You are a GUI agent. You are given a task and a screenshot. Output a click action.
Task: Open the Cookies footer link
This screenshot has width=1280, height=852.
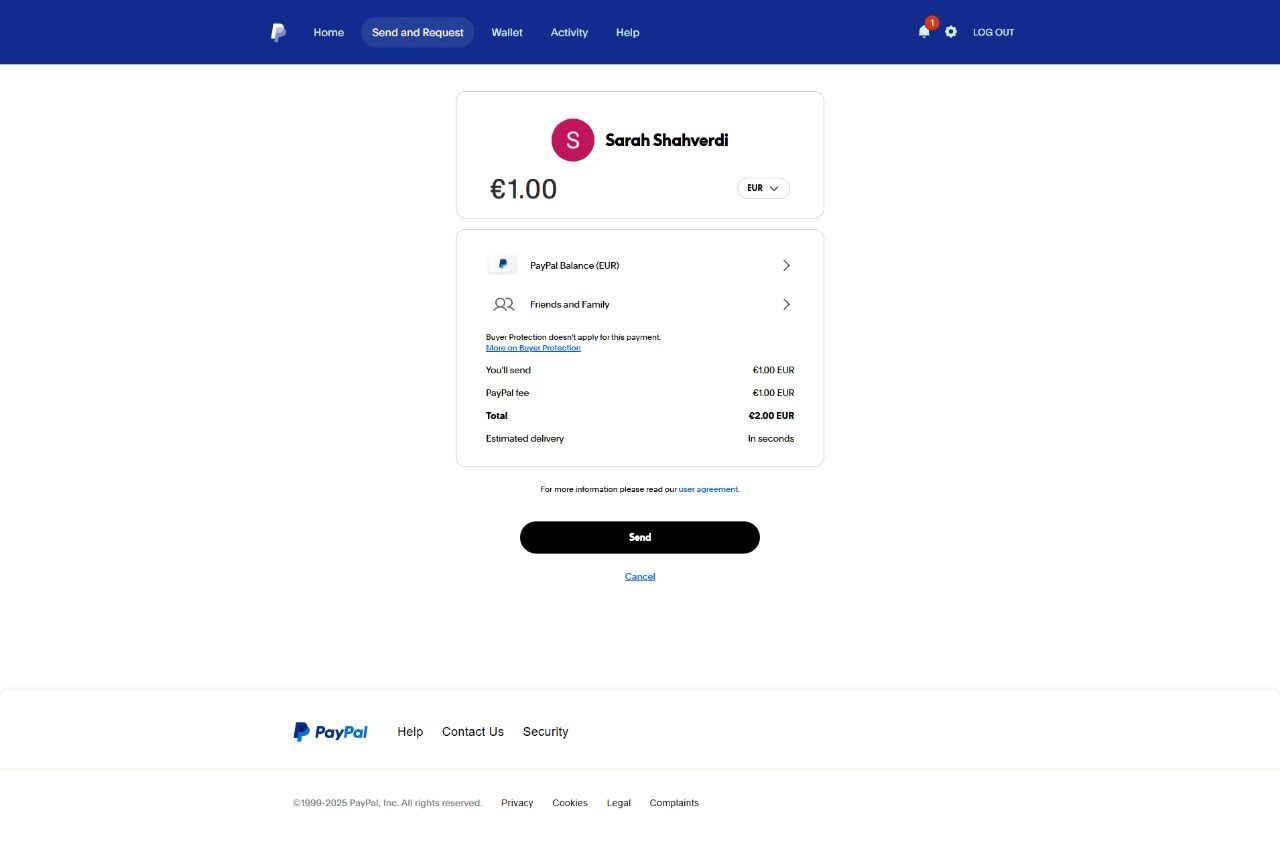(570, 803)
